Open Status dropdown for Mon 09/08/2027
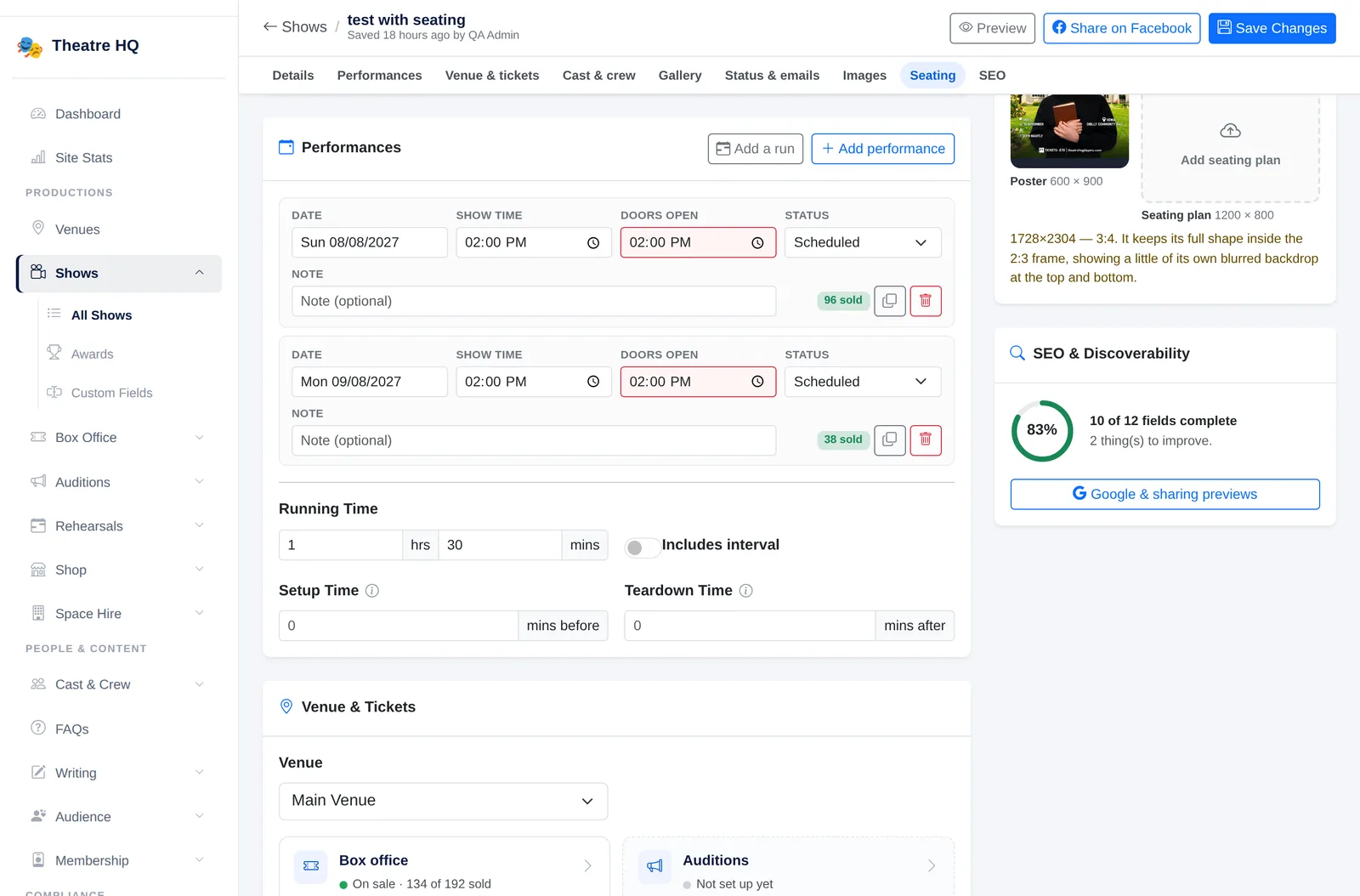Image resolution: width=1360 pixels, height=896 pixels. (x=863, y=382)
